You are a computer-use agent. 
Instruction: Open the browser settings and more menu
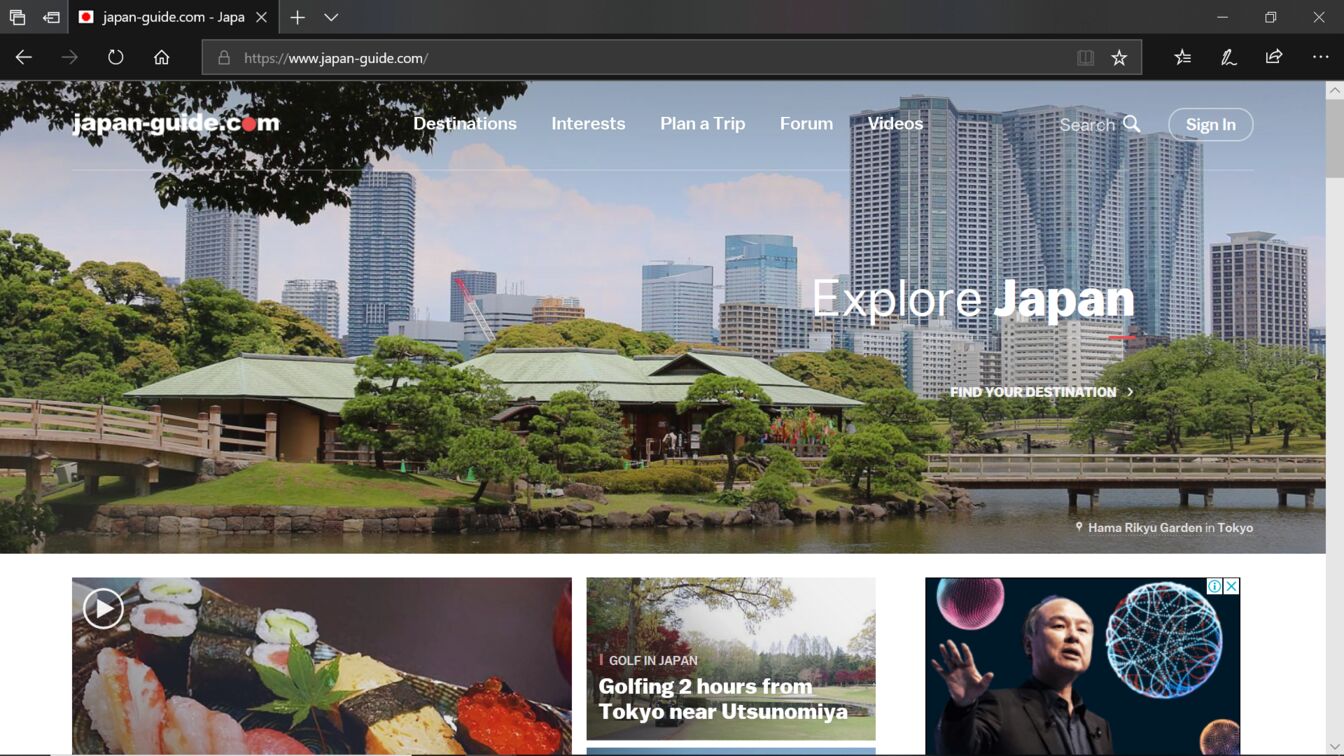tap(1320, 58)
